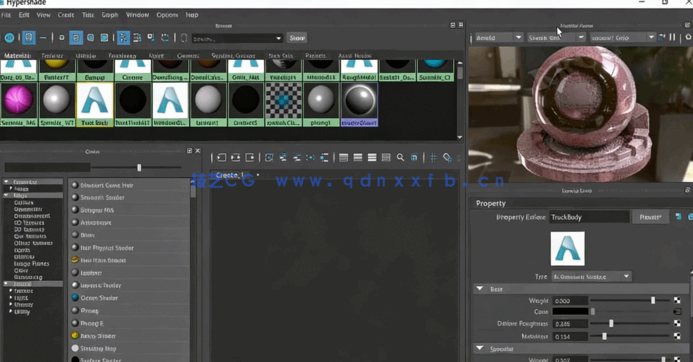Click the map button next to Weight slider

coord(677,301)
